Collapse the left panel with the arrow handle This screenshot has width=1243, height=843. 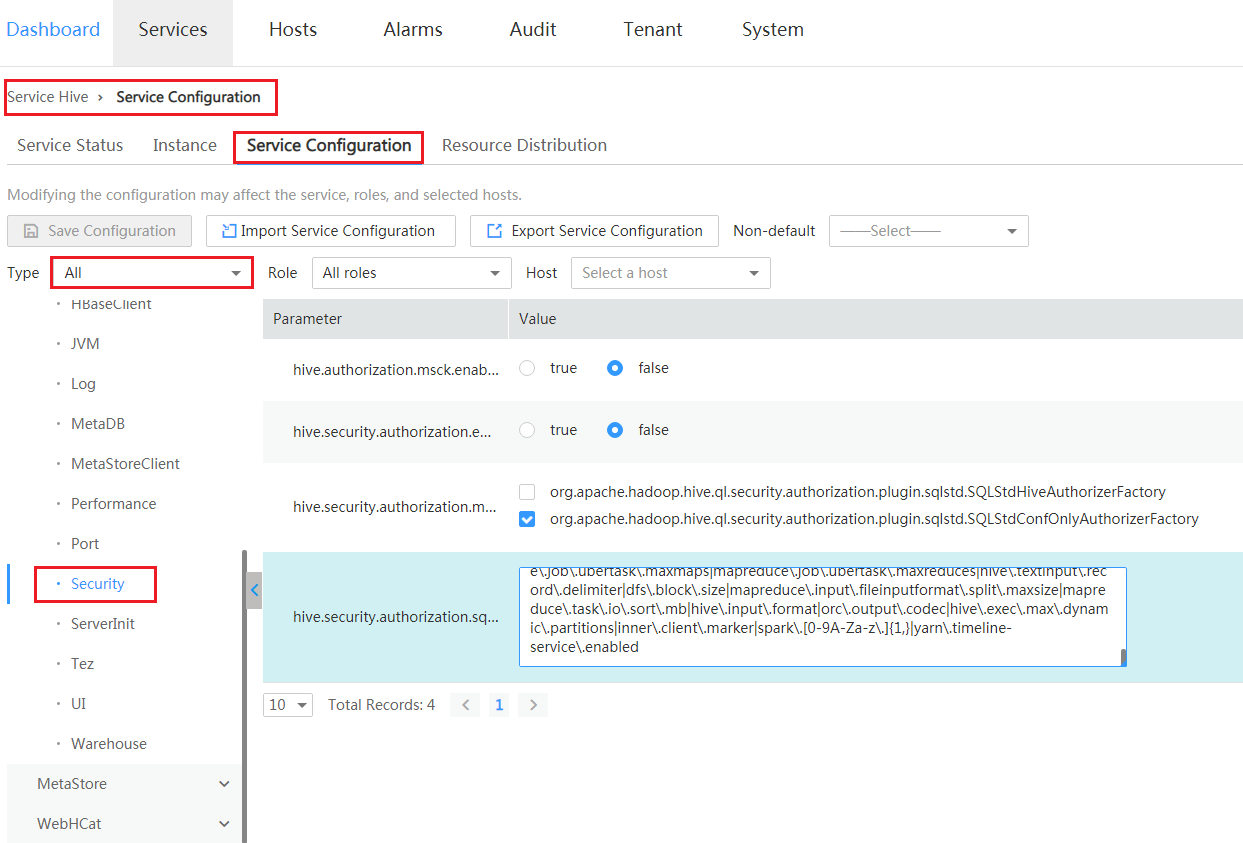pos(254,590)
